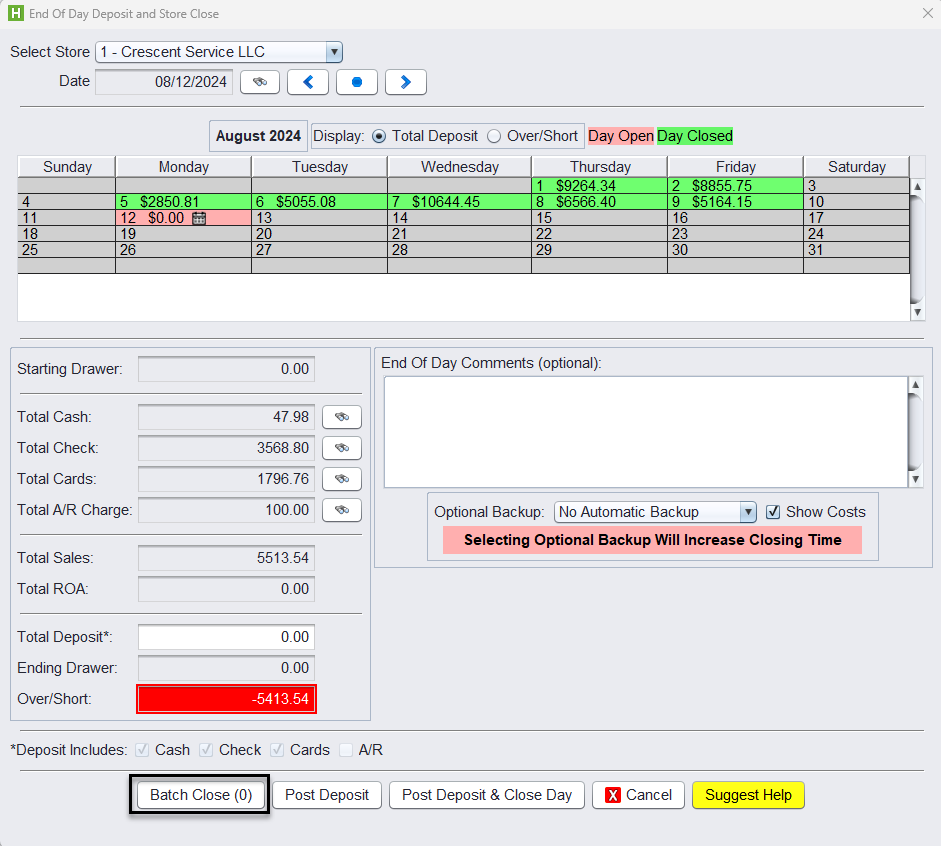Select Thursday 8 with $6566.40 in calendar

click(x=598, y=202)
